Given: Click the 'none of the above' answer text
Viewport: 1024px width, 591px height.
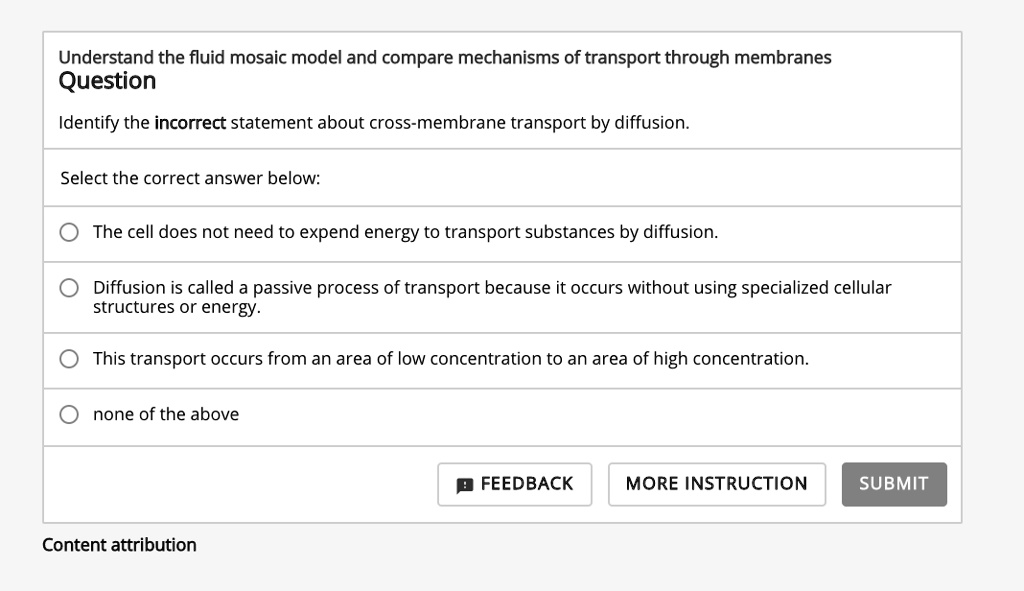Looking at the screenshot, I should [166, 415].
